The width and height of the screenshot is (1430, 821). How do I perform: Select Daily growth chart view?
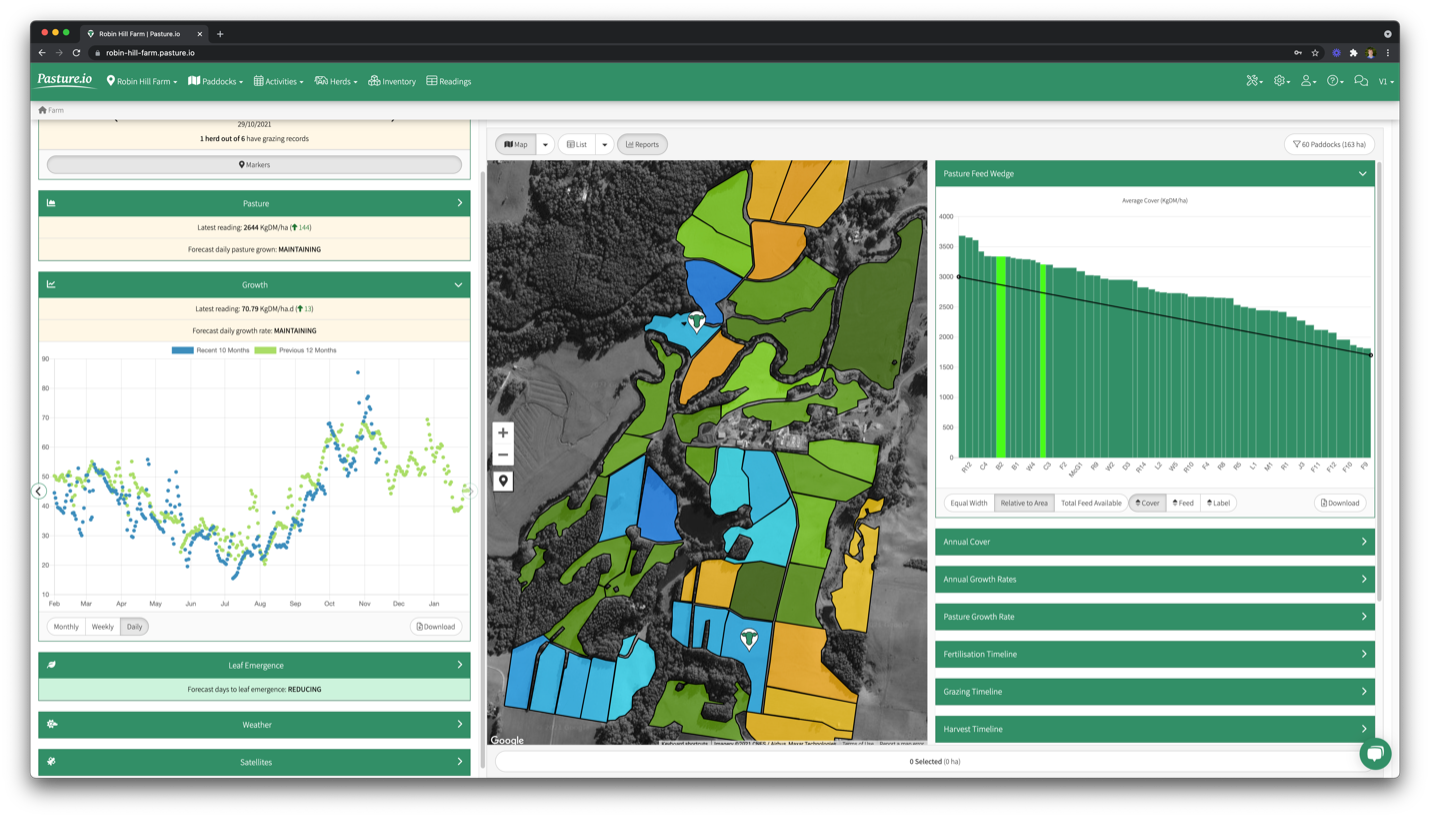(134, 627)
